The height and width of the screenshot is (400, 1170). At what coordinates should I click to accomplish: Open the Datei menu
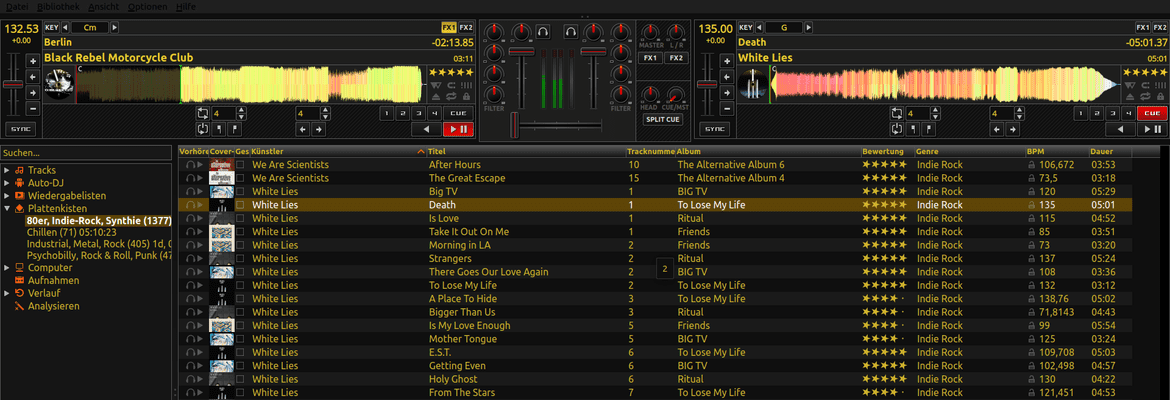click(x=16, y=6)
